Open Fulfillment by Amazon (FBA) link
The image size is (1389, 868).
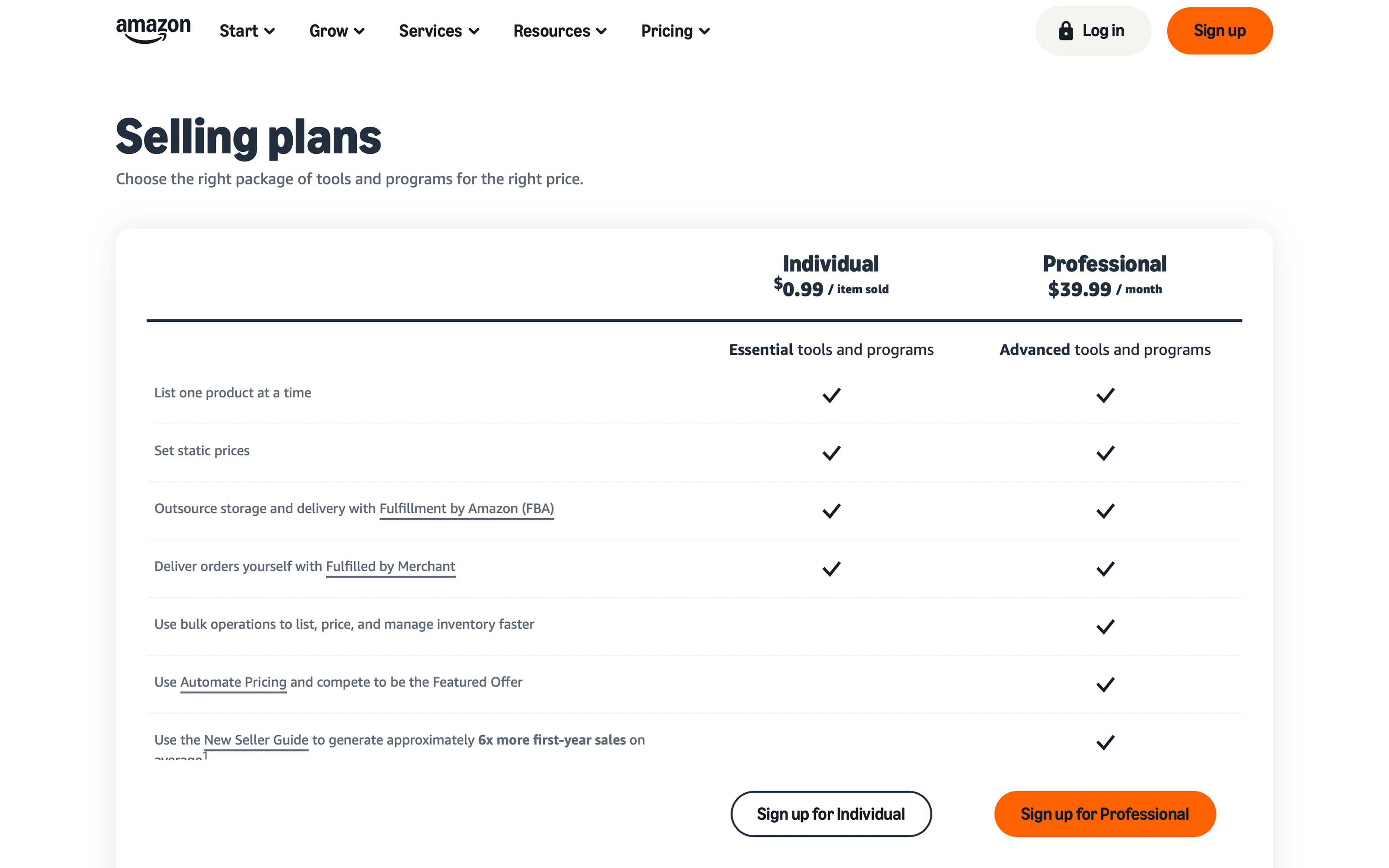[467, 509]
